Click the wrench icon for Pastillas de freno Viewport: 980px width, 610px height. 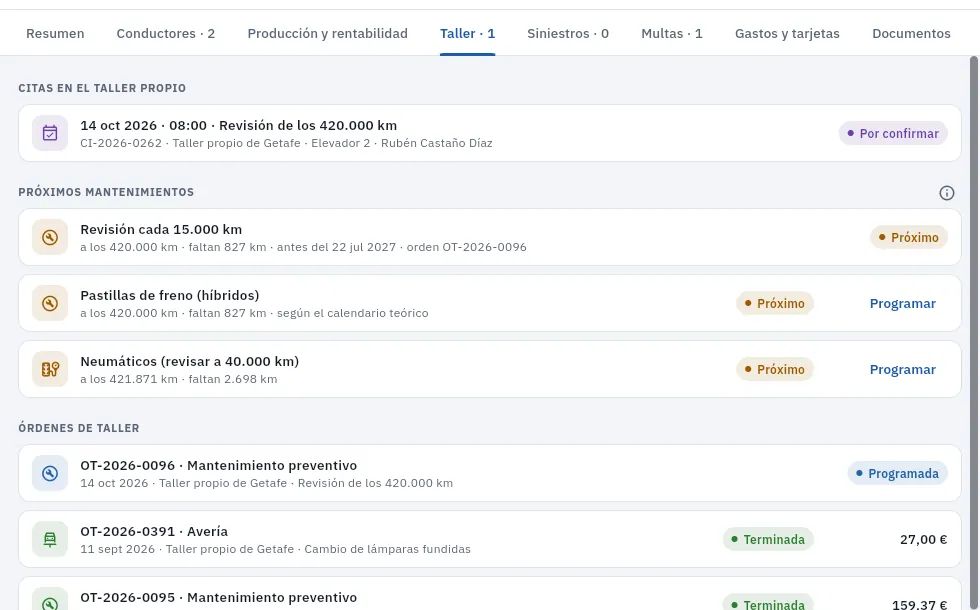click(50, 303)
